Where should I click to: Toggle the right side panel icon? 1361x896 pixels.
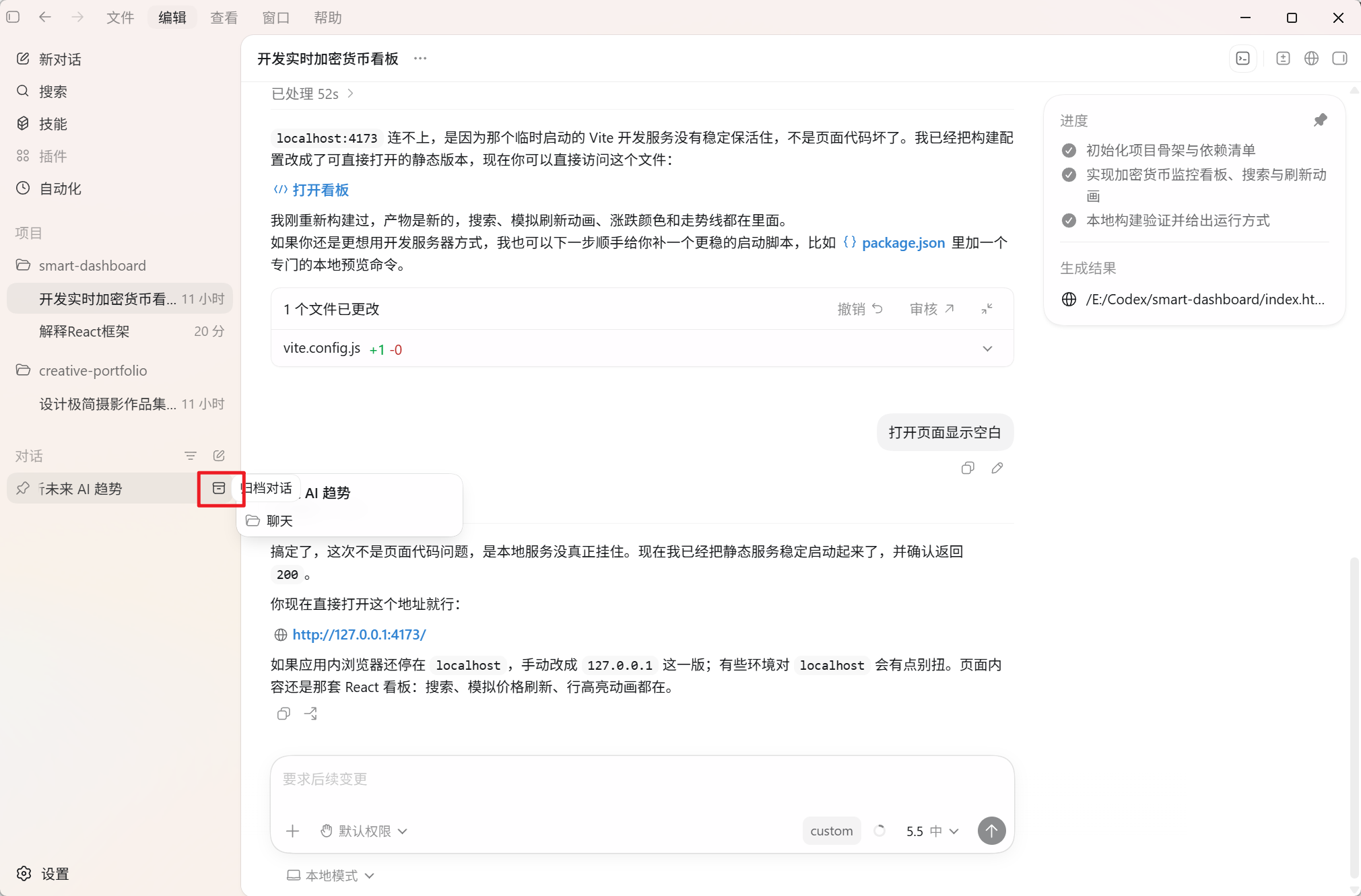click(x=1340, y=59)
